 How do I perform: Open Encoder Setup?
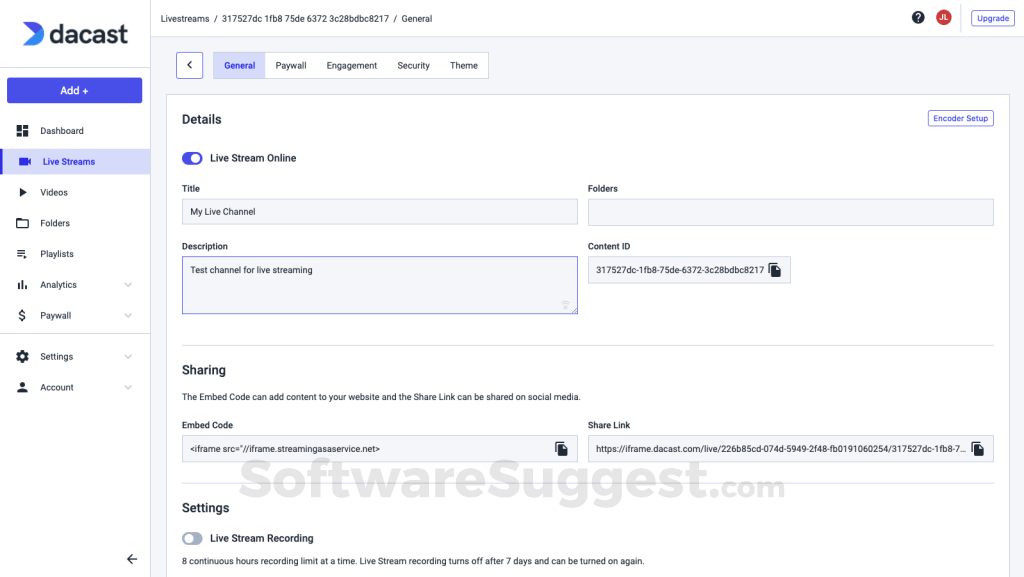[x=960, y=118]
